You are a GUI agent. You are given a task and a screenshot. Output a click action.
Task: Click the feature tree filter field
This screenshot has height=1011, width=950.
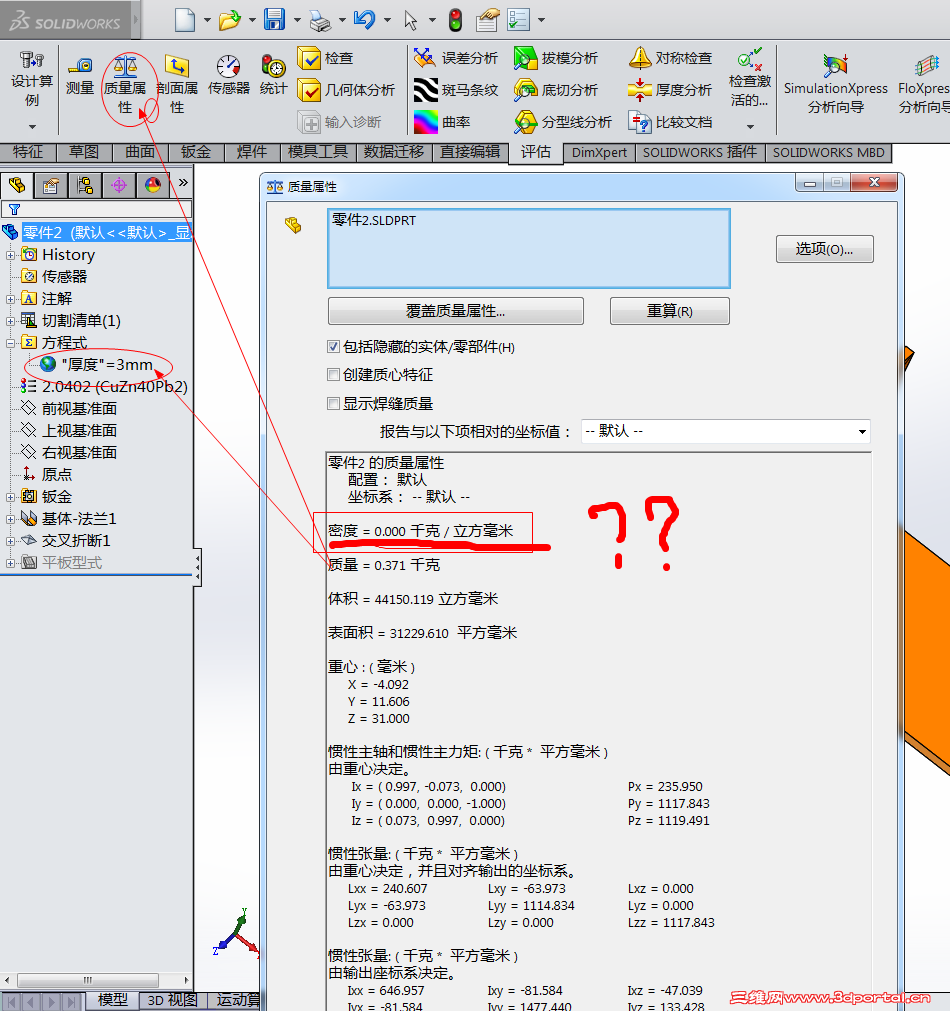[x=97, y=209]
